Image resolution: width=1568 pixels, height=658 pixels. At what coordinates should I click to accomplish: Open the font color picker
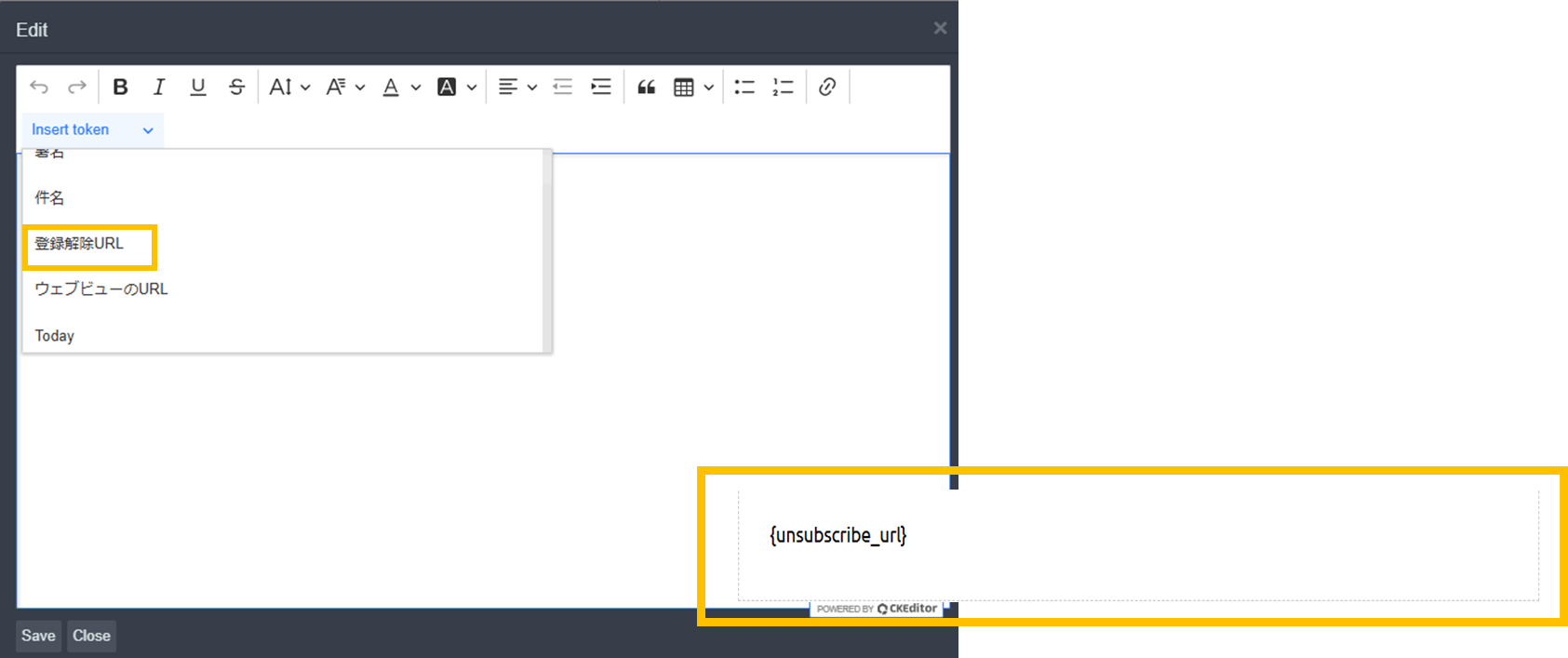401,87
